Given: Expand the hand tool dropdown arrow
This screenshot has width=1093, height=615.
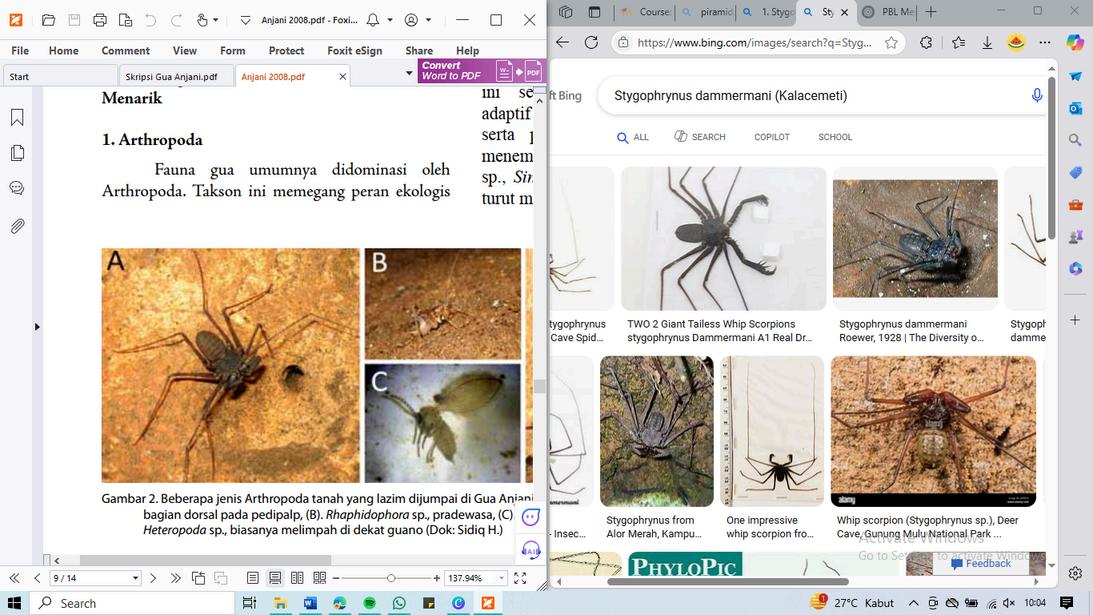Looking at the screenshot, I should coord(217,20).
